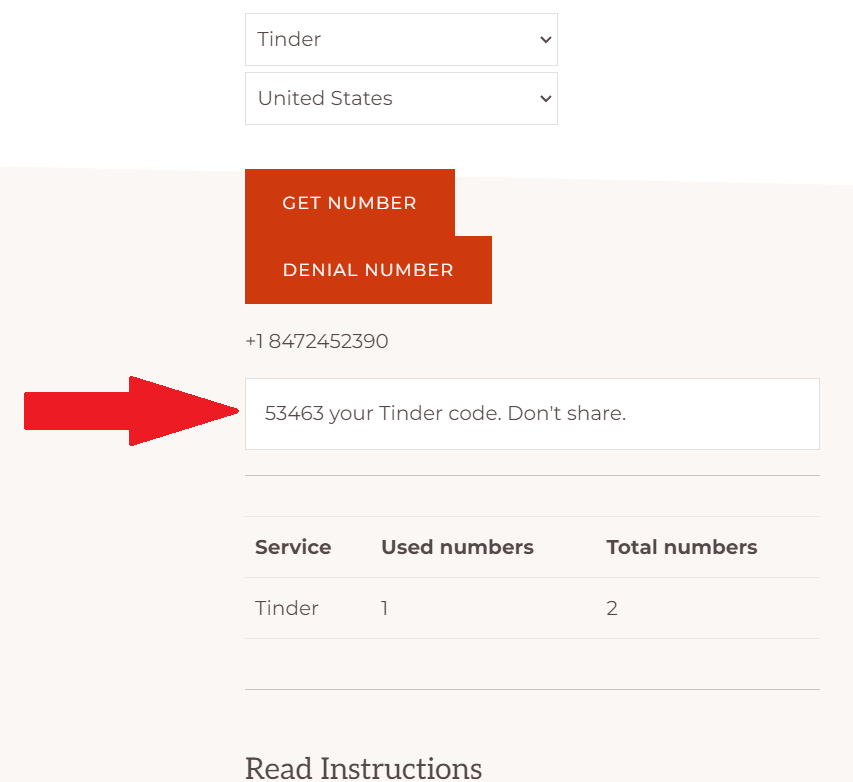
Task: Select the Tinder row in the table
Action: point(287,609)
